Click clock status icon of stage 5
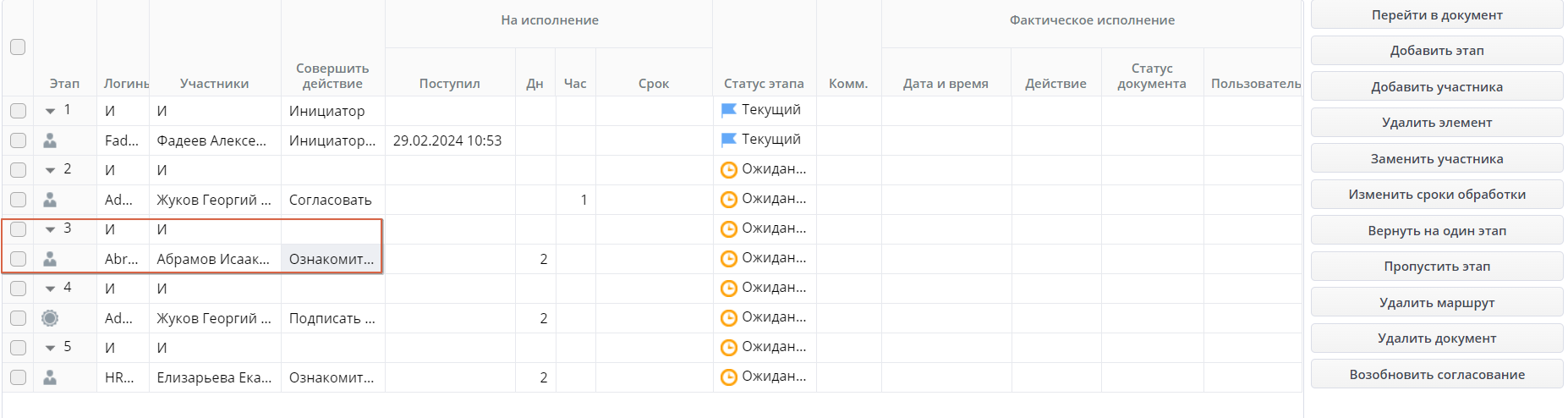The width and height of the screenshot is (1568, 418). (x=728, y=348)
